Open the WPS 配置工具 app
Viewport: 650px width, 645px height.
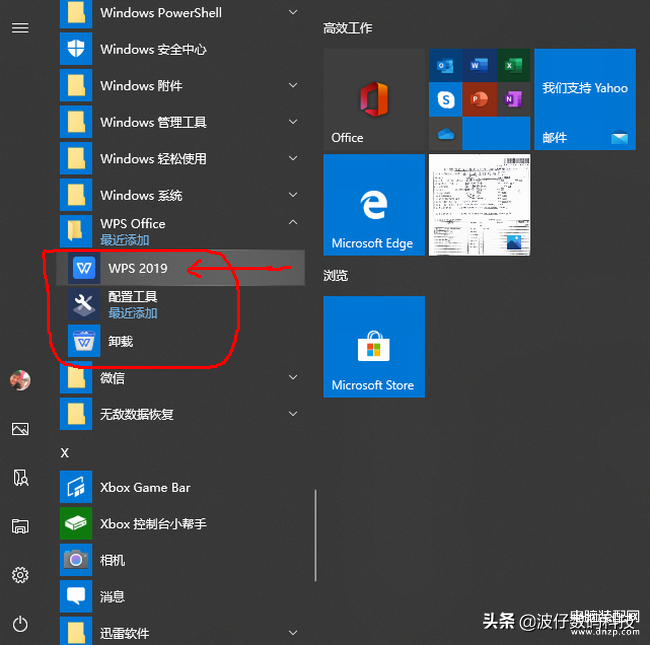click(180, 304)
